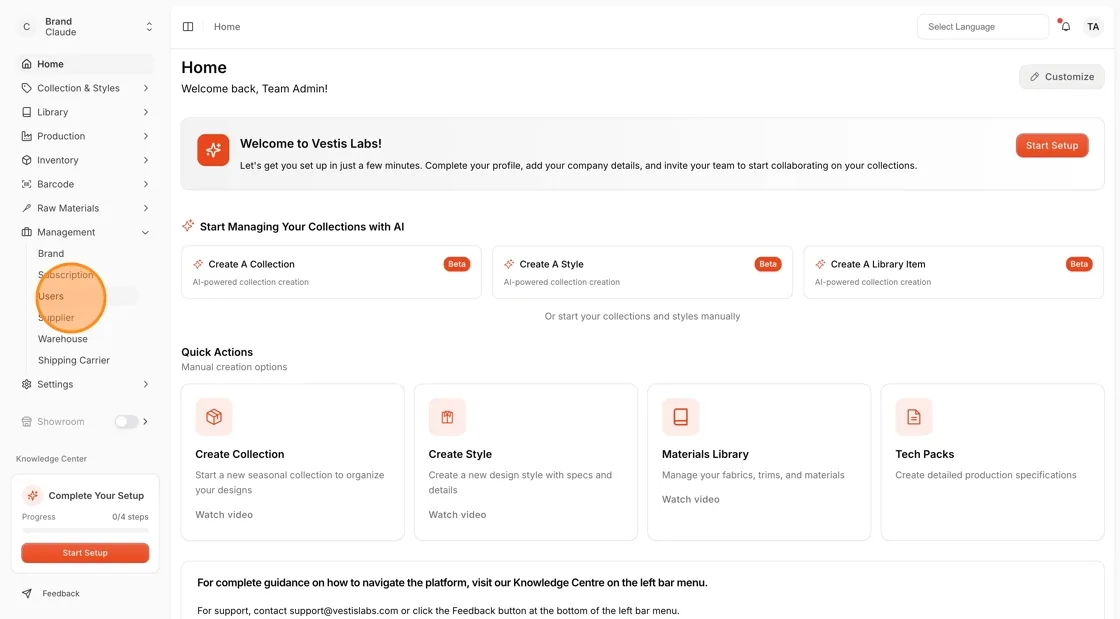Viewport: 1120px width, 619px height.
Task: Open Supplier under Management
Action: (56, 318)
